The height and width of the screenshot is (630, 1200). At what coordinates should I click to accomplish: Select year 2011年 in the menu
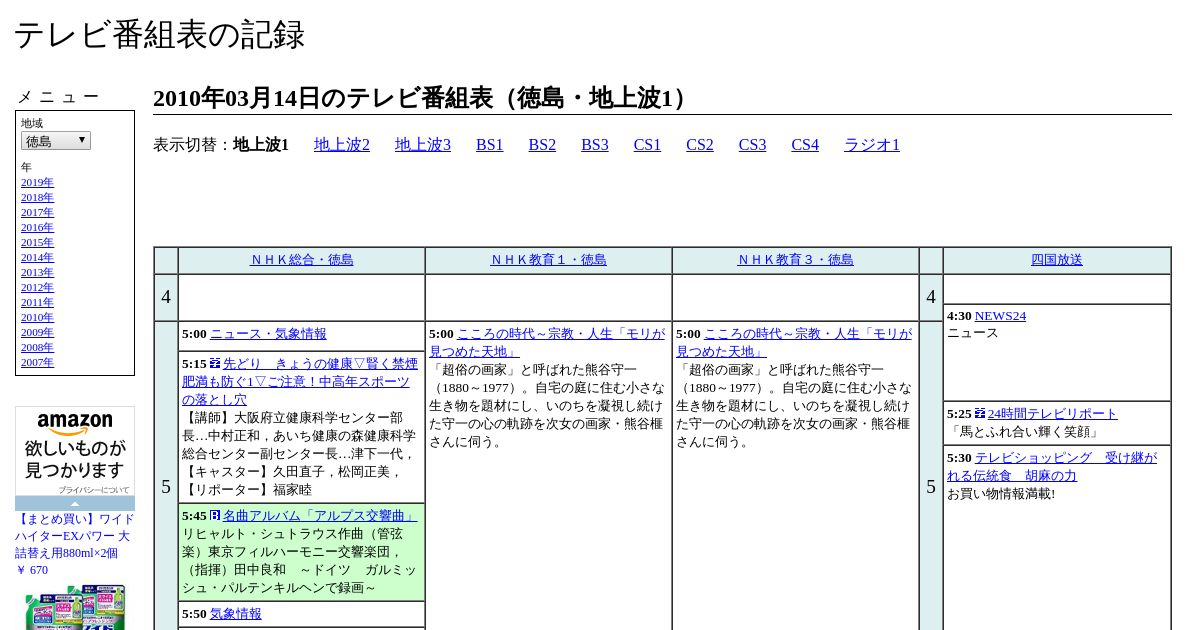(x=37, y=303)
